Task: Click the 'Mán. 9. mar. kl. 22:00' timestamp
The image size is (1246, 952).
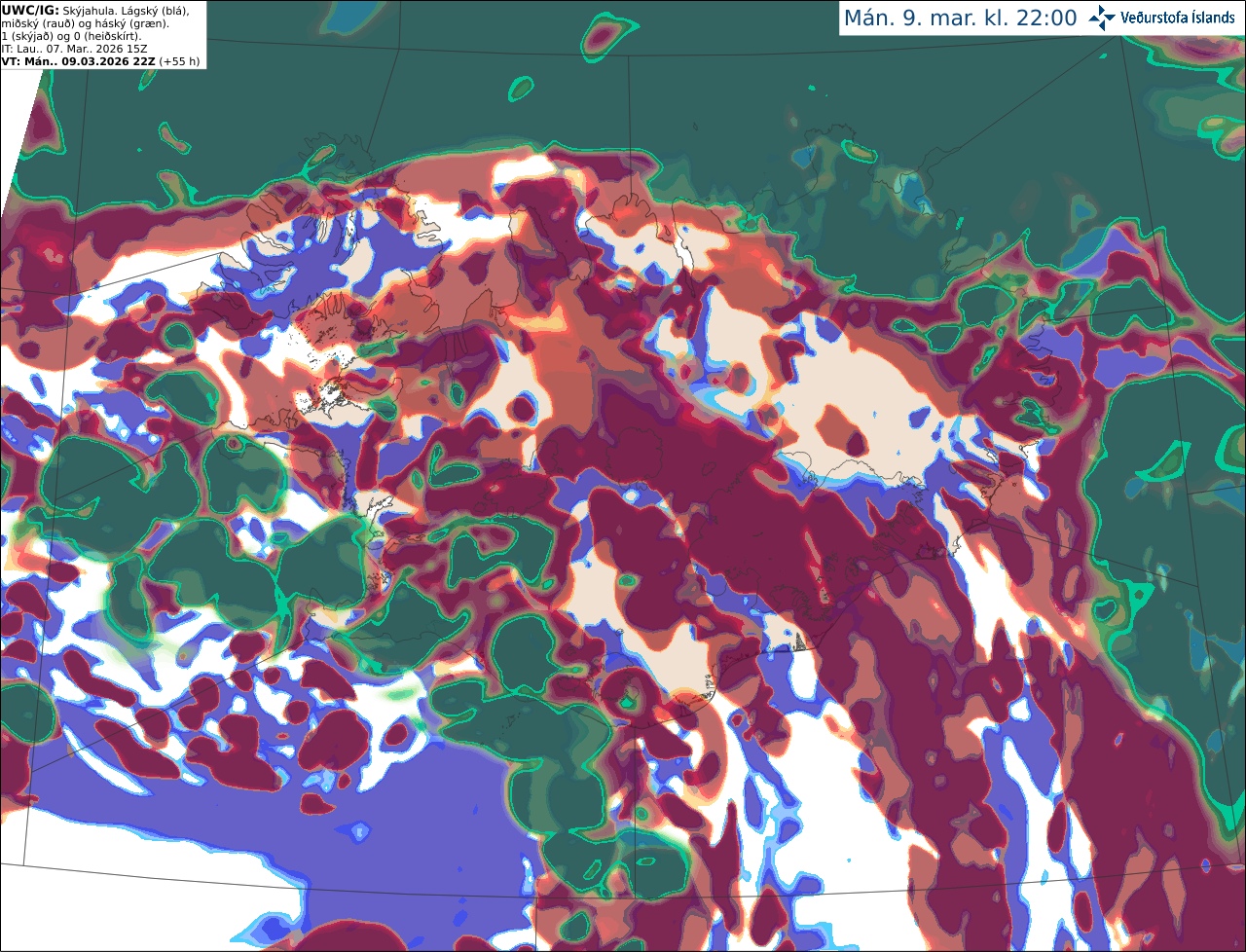Action: tap(960, 18)
